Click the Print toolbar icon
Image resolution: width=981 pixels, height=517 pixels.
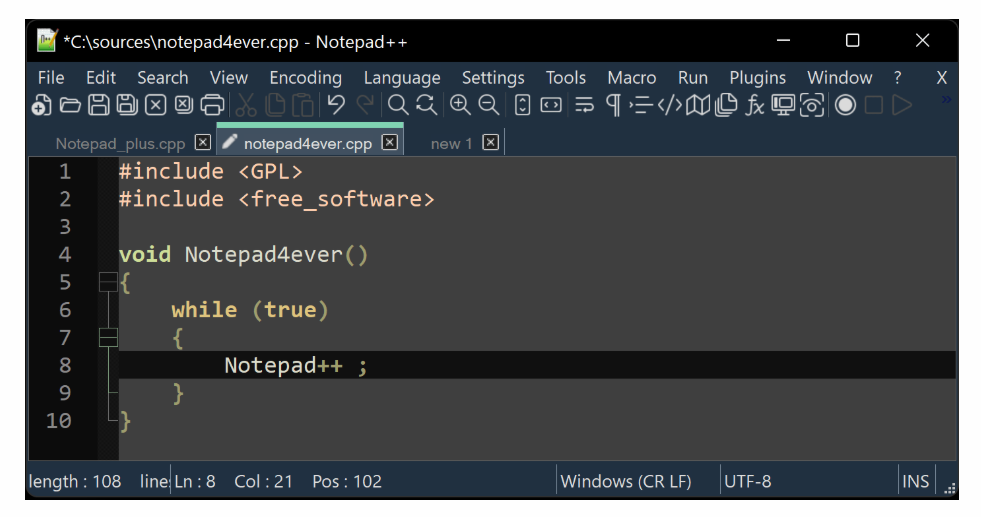pyautogui.click(x=212, y=105)
